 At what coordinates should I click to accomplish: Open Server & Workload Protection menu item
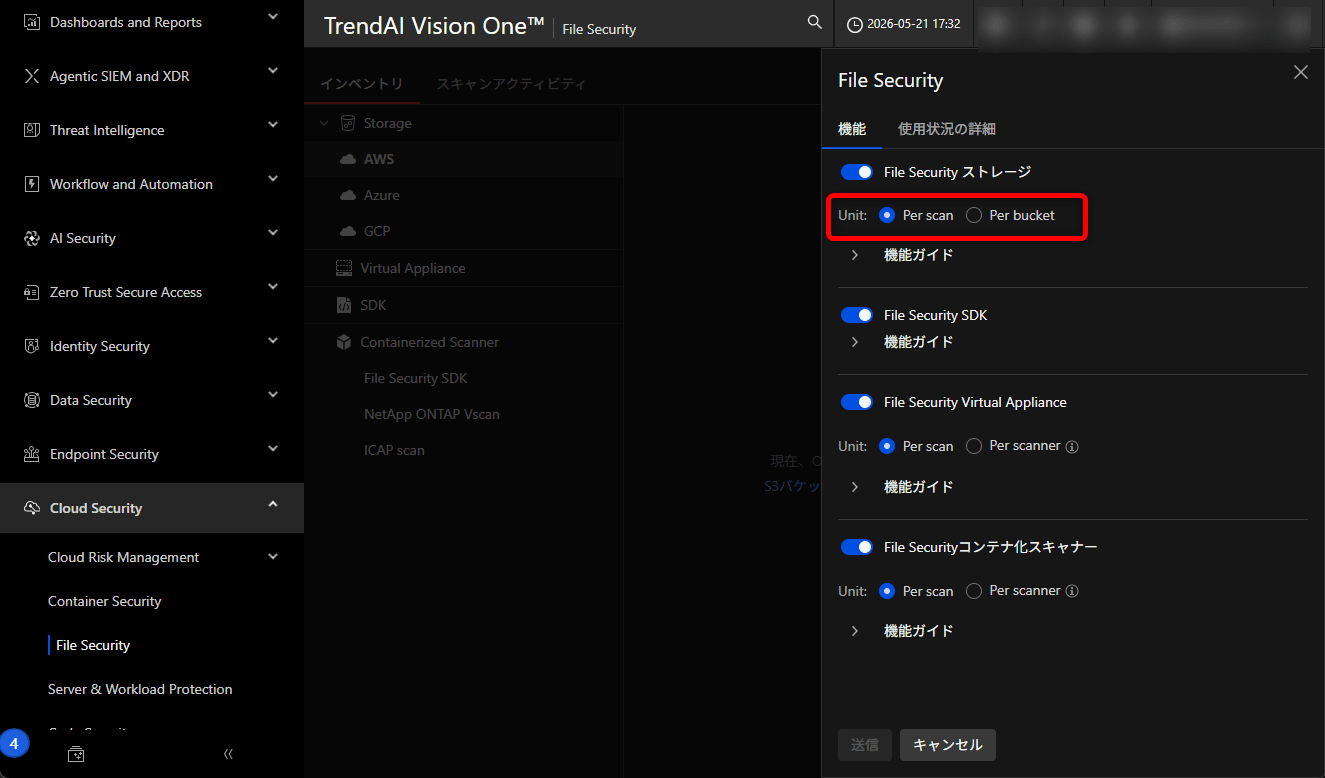tap(140, 689)
